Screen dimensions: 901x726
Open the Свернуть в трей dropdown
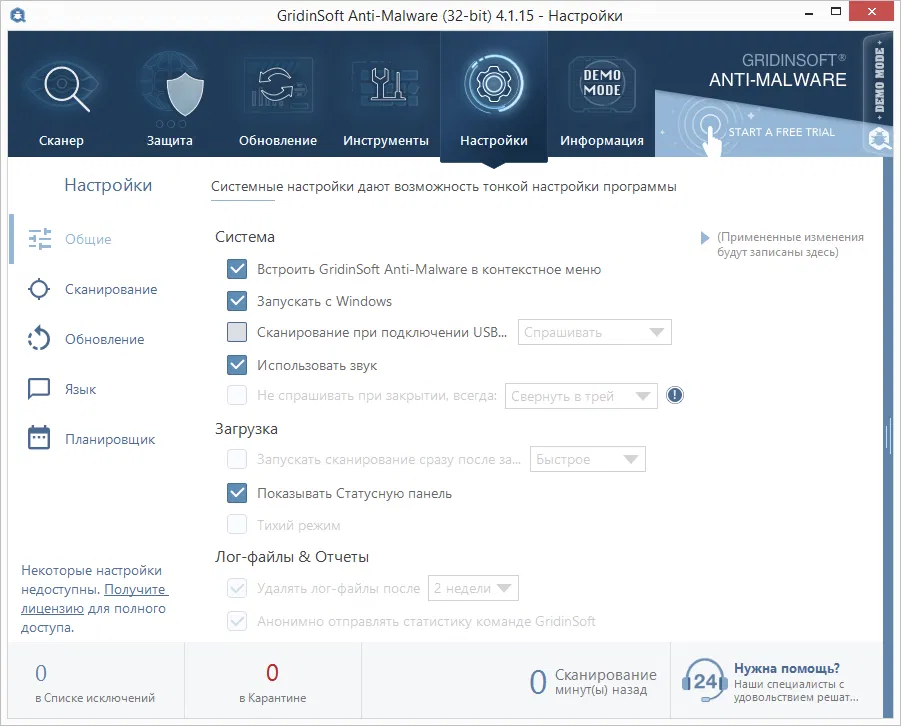(581, 396)
